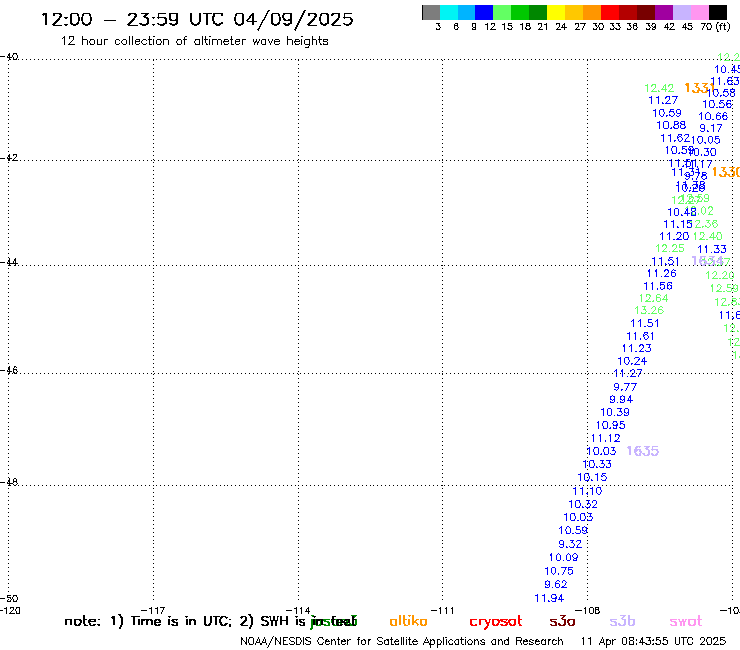Click the longitude axis label -120
Screen dimensions: 740x650
point(10,611)
